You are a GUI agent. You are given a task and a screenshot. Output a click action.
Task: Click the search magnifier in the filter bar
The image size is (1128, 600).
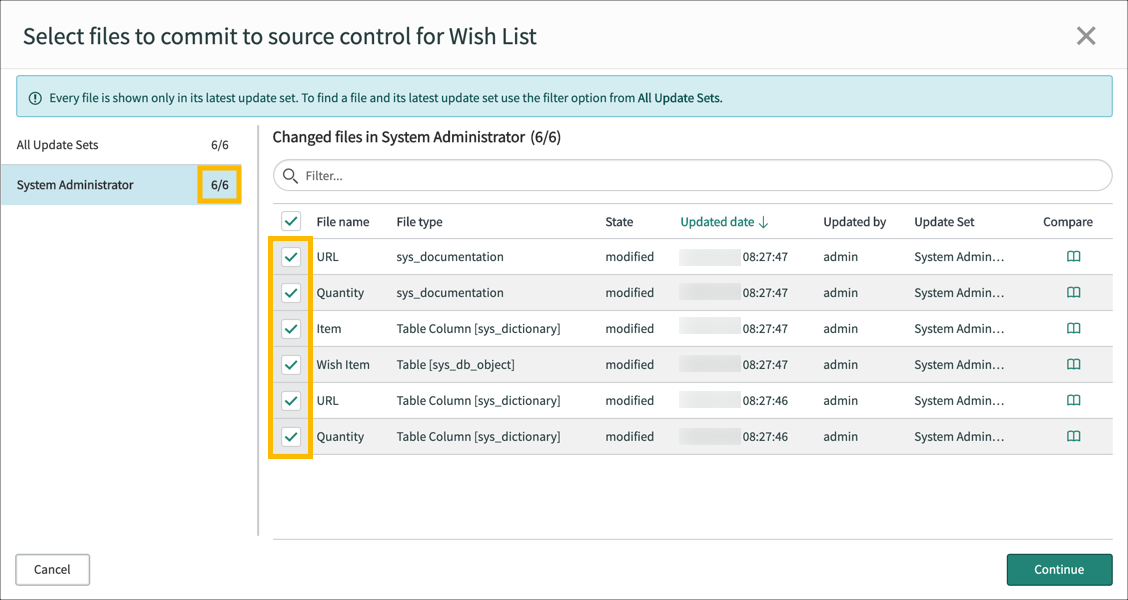289,175
